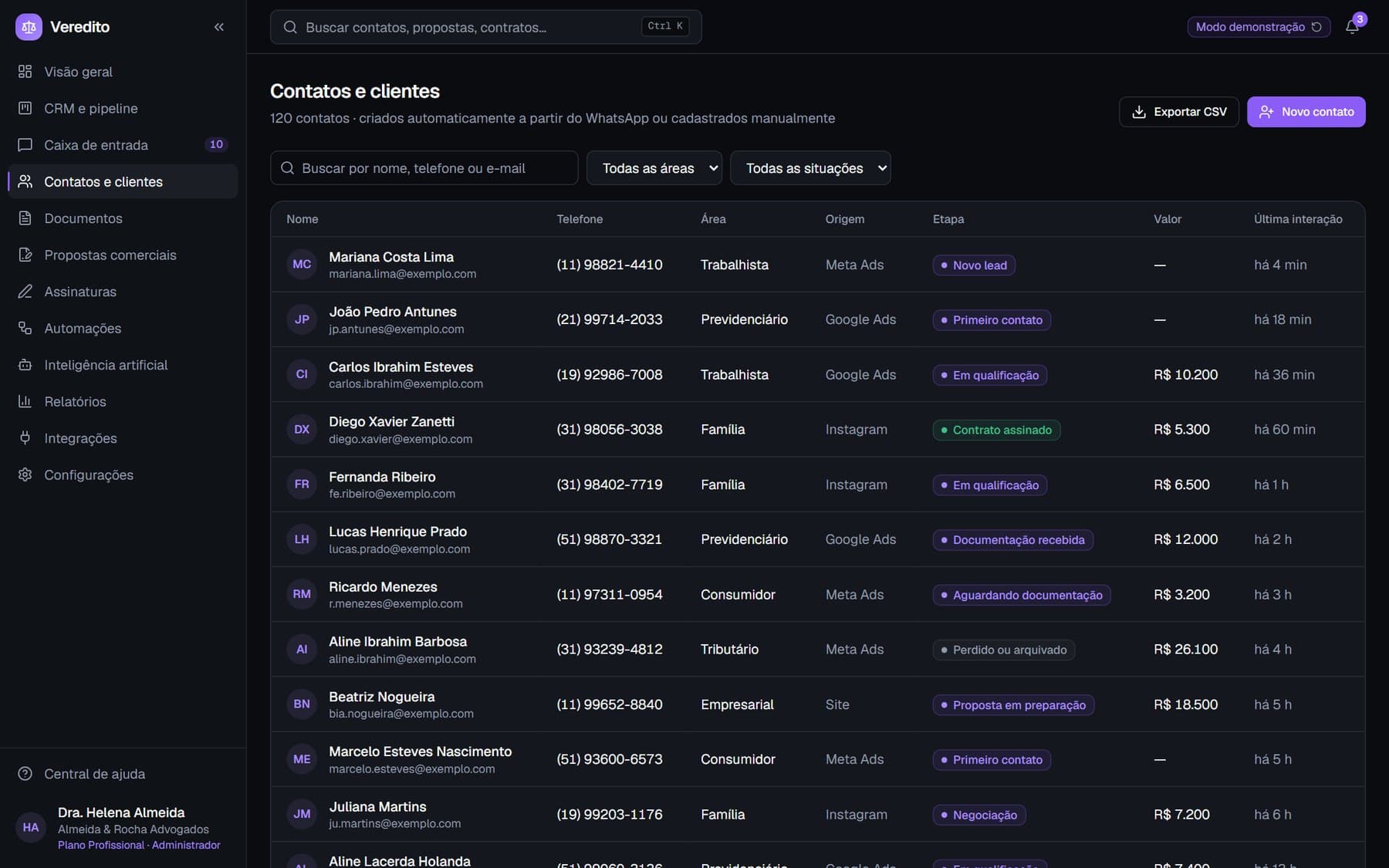Viewport: 1389px width, 868px height.
Task: Click the Configurações gear icon
Action: [x=25, y=475]
